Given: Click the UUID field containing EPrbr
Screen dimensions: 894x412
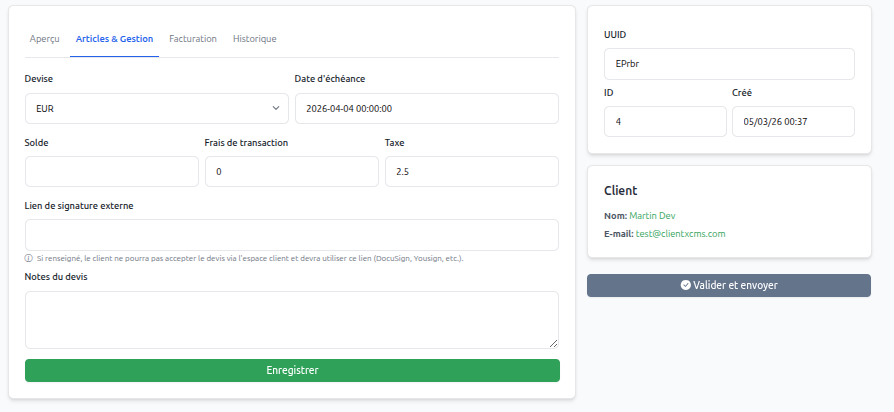Looking at the screenshot, I should click(x=729, y=63).
